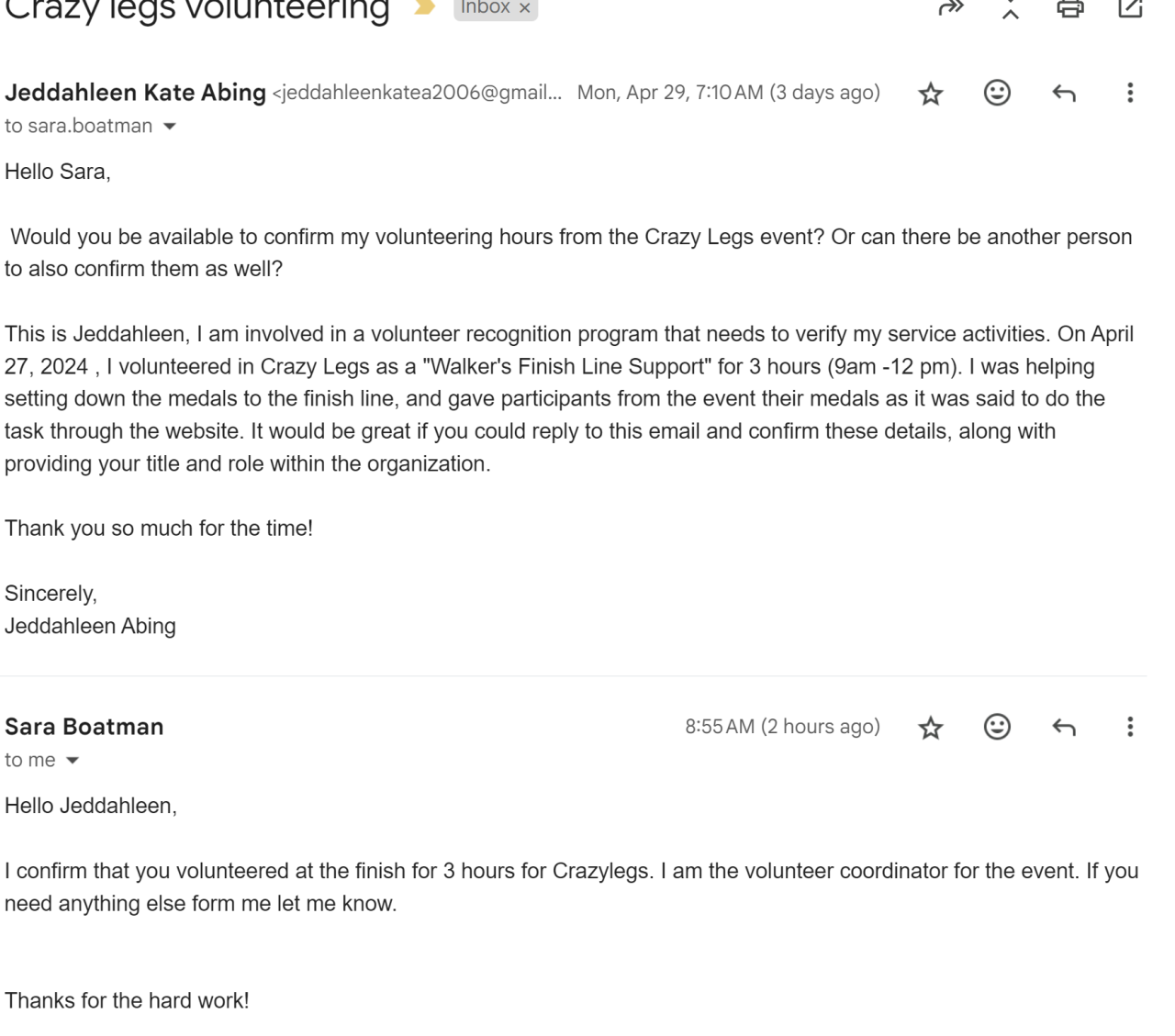Star Sara Boatman's reply
1175x1036 pixels.
click(931, 728)
